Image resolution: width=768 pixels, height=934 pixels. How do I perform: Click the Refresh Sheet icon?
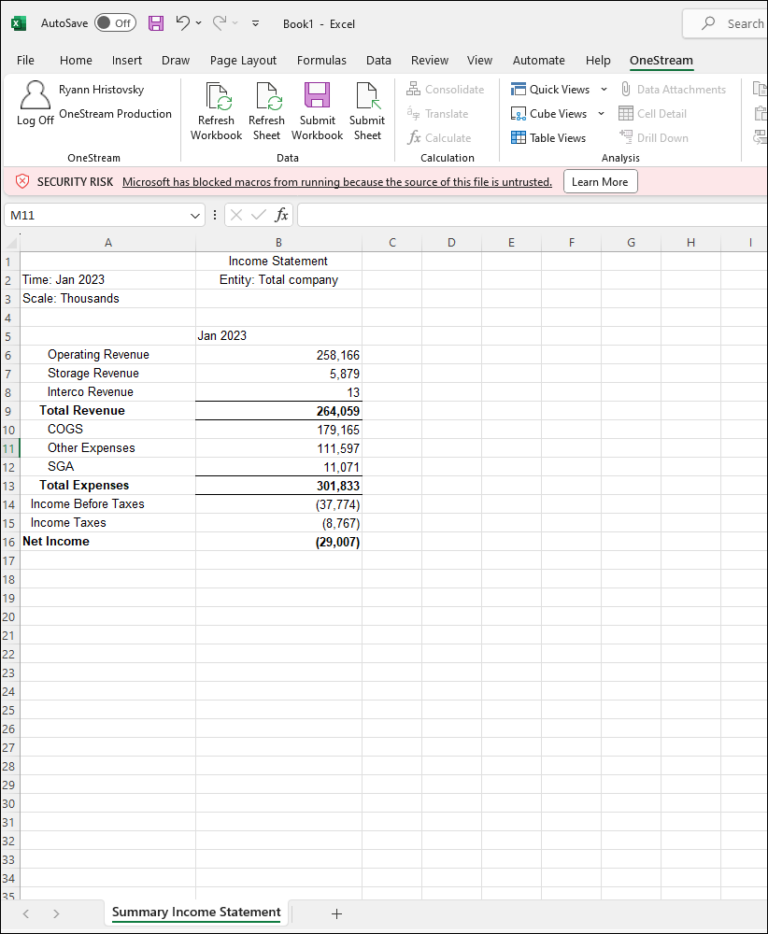(x=266, y=97)
